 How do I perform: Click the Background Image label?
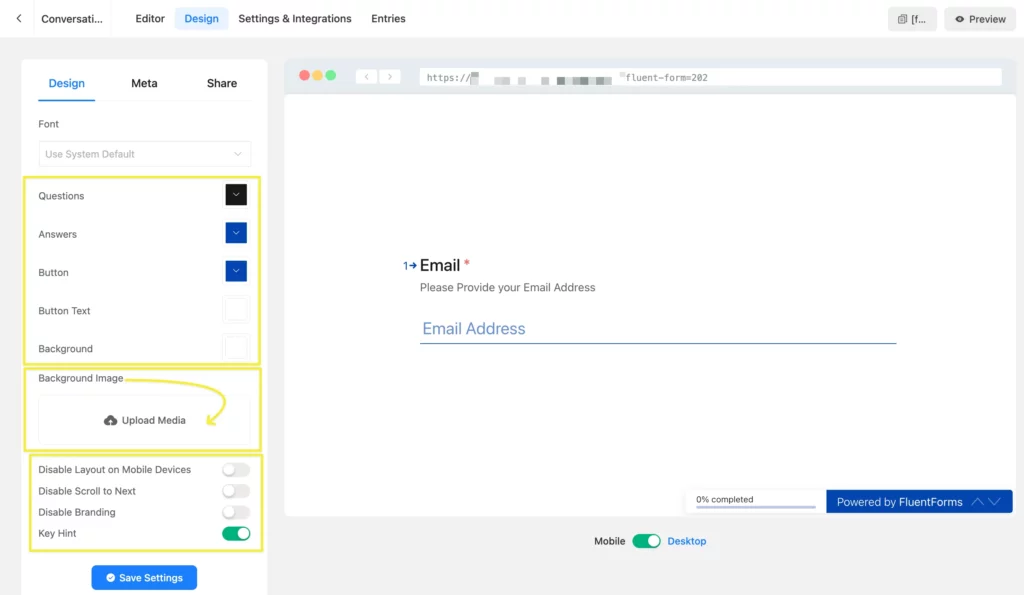80,378
